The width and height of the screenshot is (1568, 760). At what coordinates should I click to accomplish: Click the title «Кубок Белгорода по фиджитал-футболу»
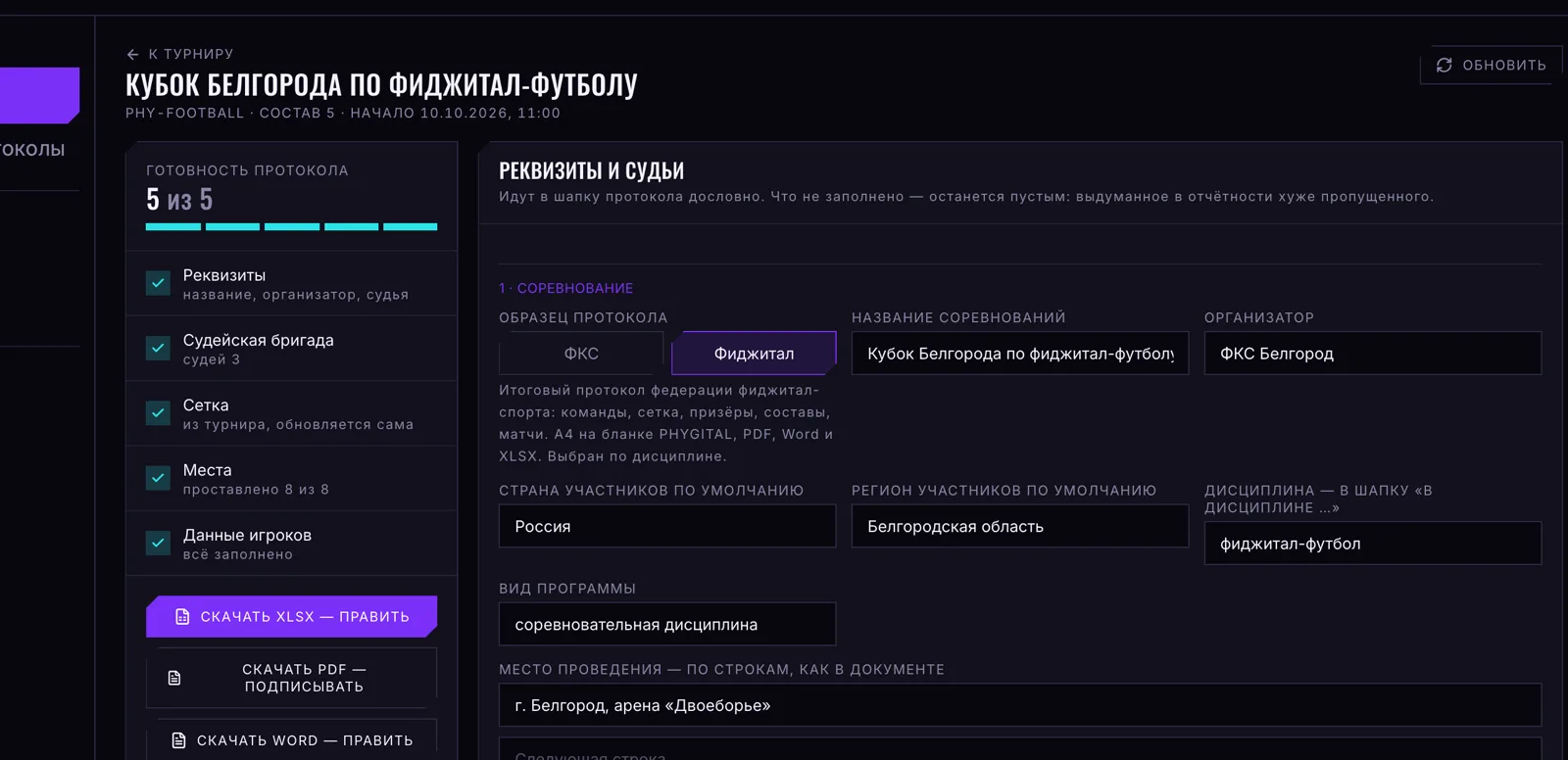click(381, 84)
